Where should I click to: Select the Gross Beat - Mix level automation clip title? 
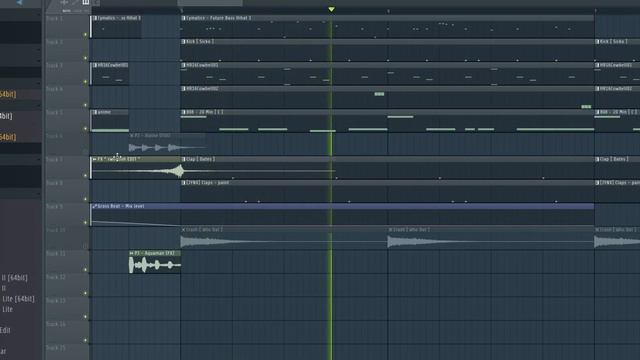click(x=120, y=206)
